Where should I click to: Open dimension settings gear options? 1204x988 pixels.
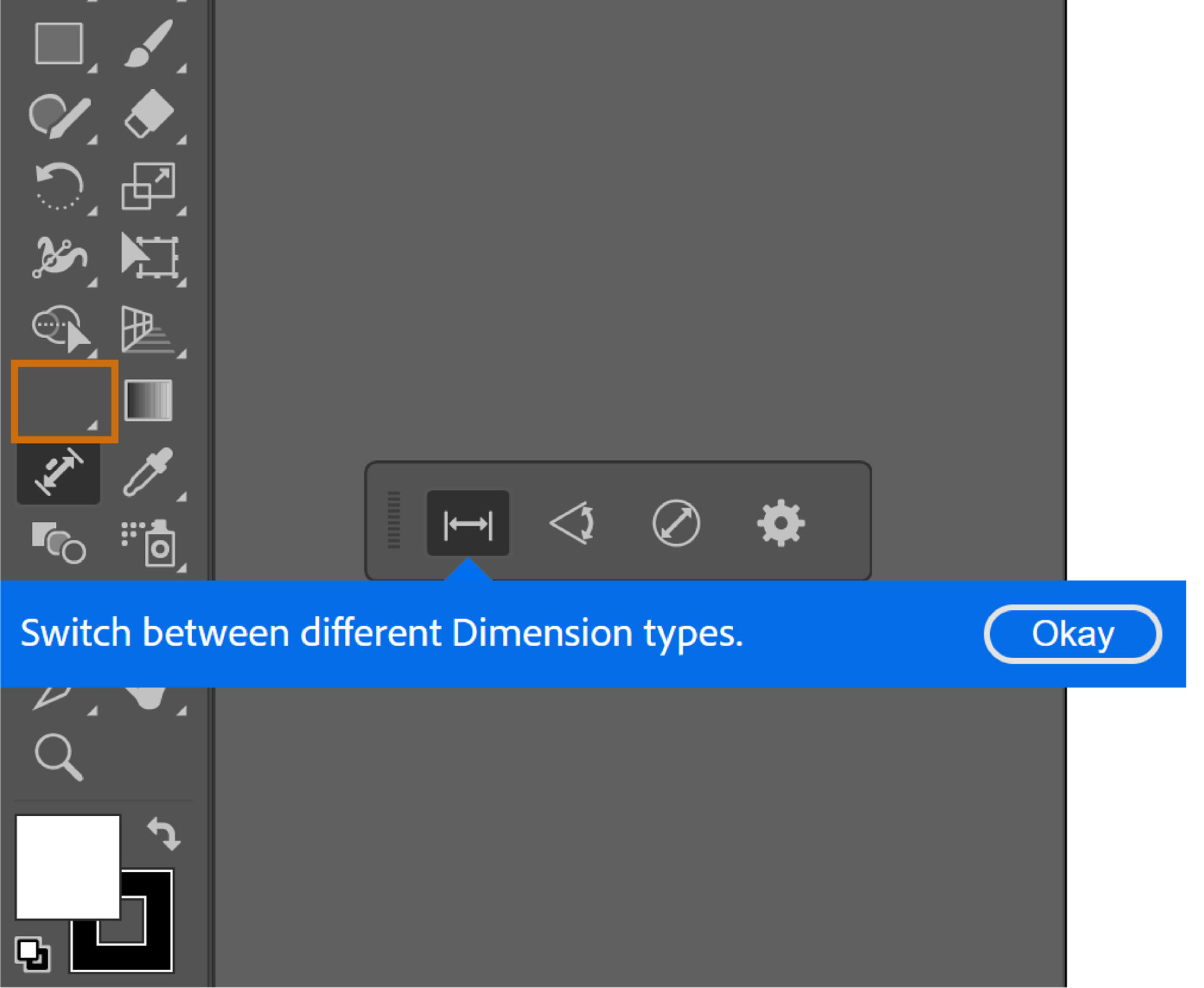(781, 524)
